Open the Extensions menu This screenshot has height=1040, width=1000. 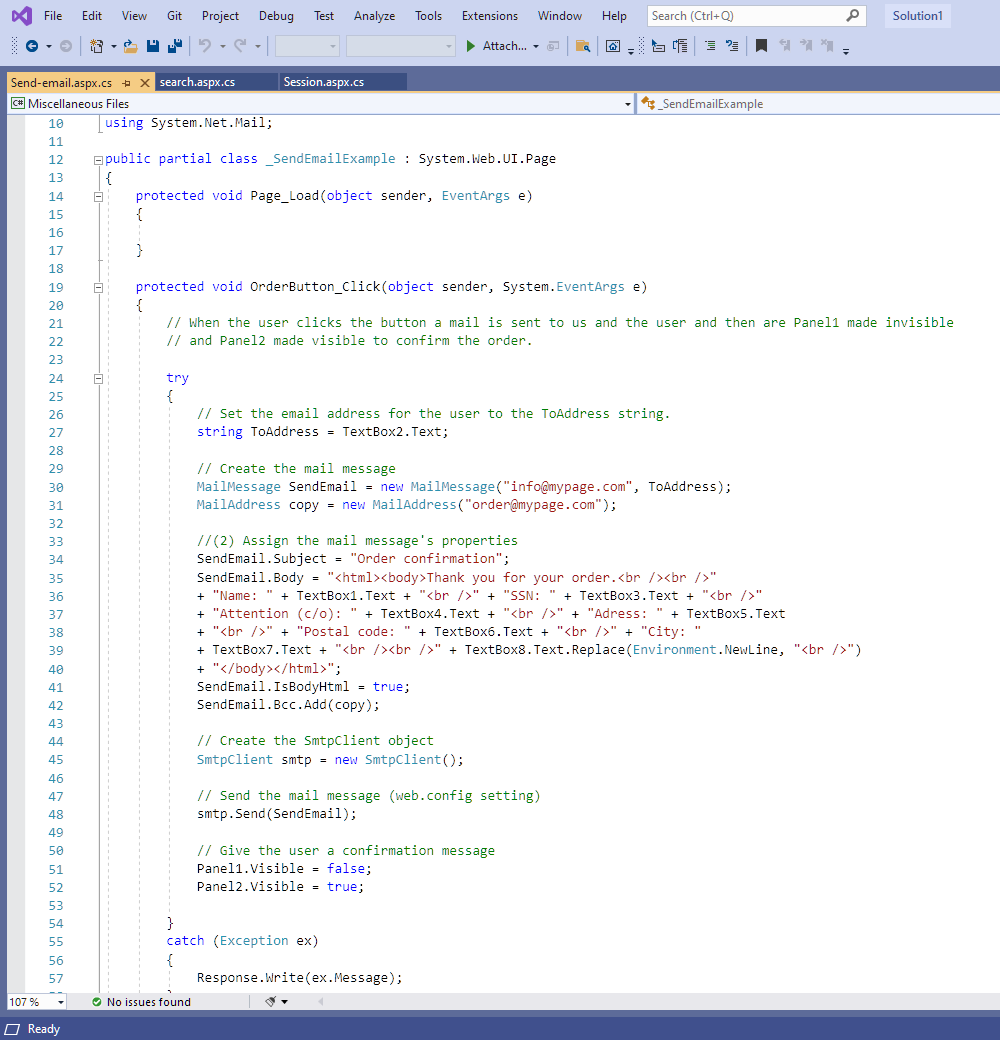click(x=490, y=15)
